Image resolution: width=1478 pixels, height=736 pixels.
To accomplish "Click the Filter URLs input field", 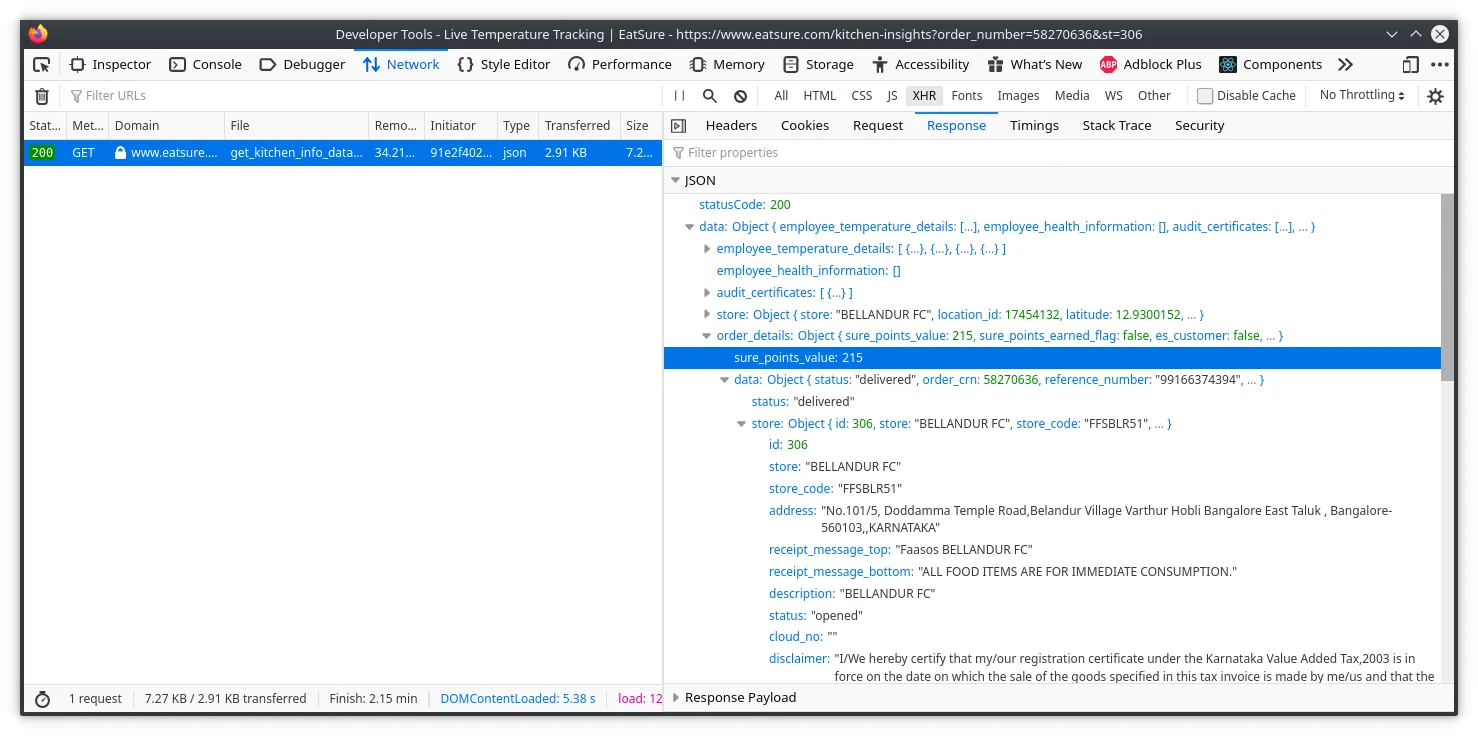I will 366,96.
